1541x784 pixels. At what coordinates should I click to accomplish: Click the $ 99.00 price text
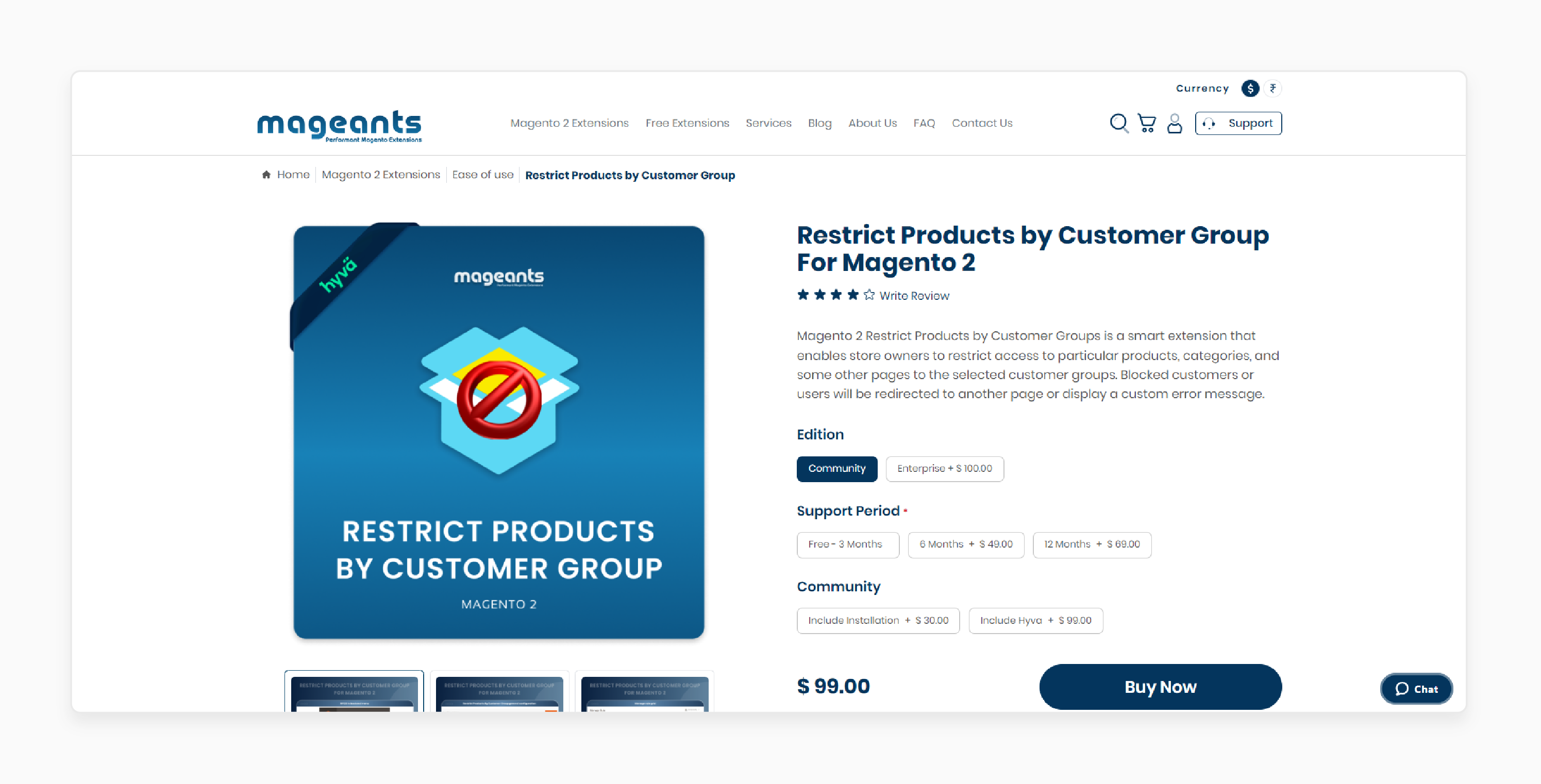point(833,687)
